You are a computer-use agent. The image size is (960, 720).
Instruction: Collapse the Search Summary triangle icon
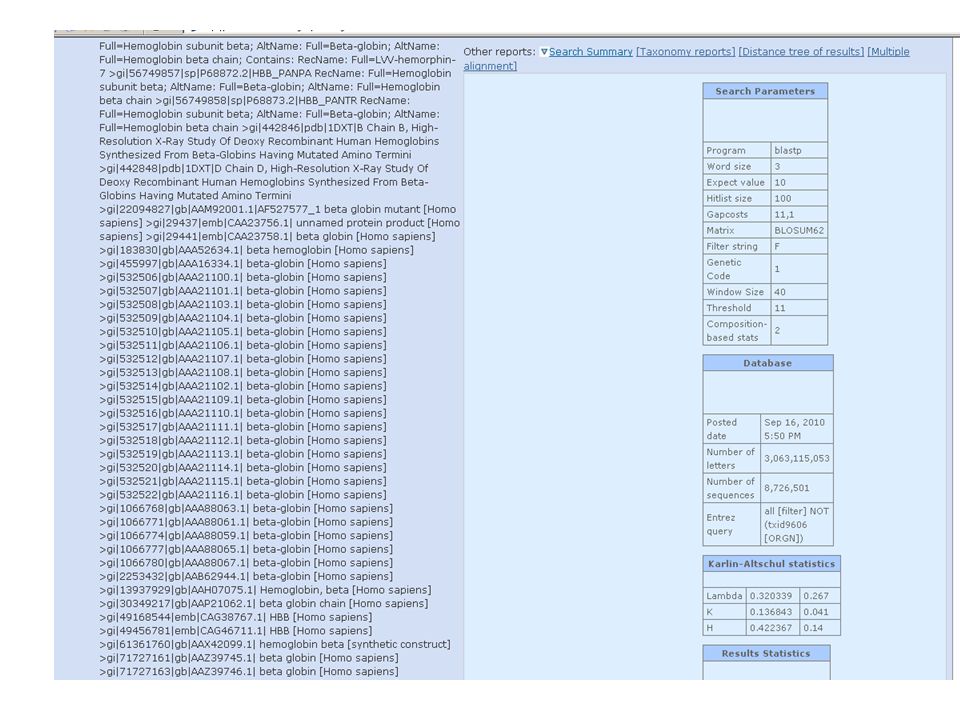click(544, 52)
